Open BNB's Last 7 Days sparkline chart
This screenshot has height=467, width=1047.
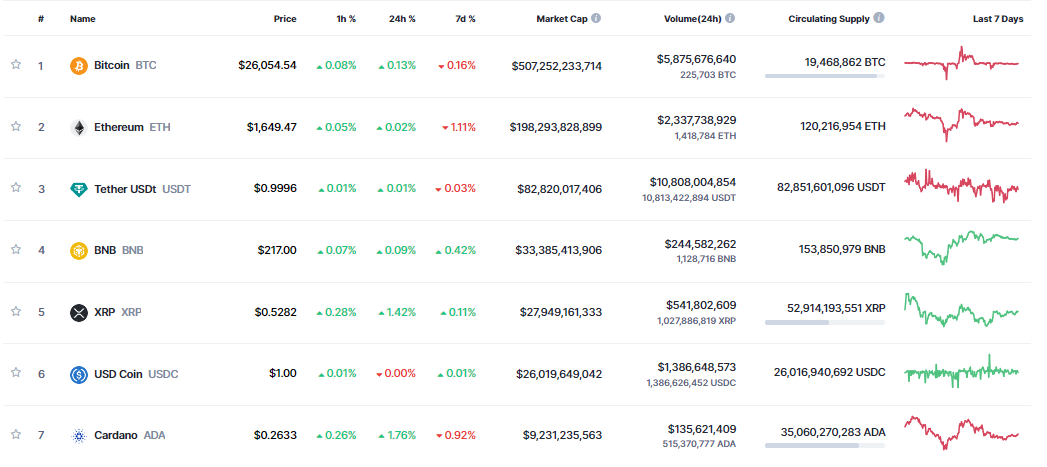coord(961,250)
